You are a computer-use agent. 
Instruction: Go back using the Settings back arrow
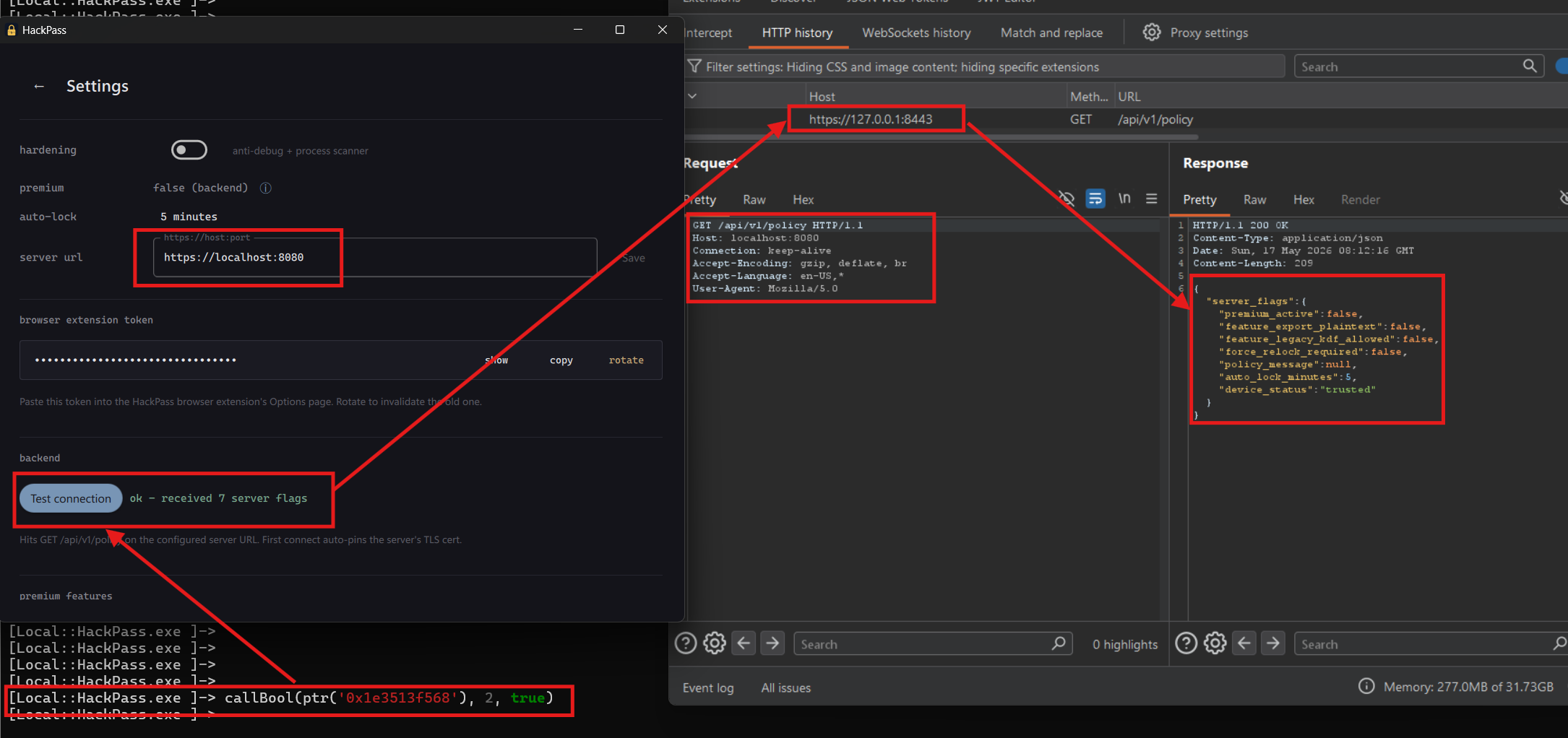point(39,87)
